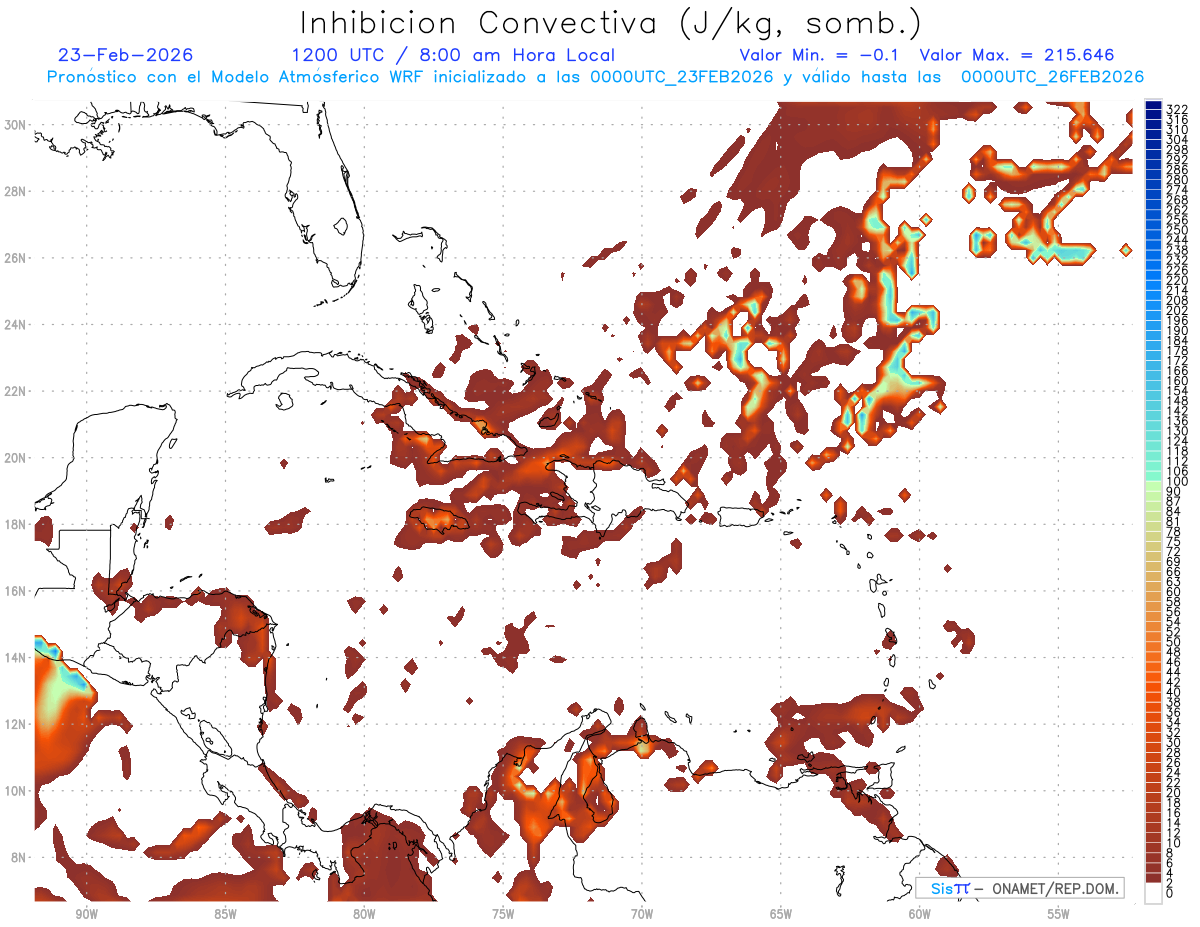
Task: Click the '75W' longitude label
Action: click(x=503, y=914)
